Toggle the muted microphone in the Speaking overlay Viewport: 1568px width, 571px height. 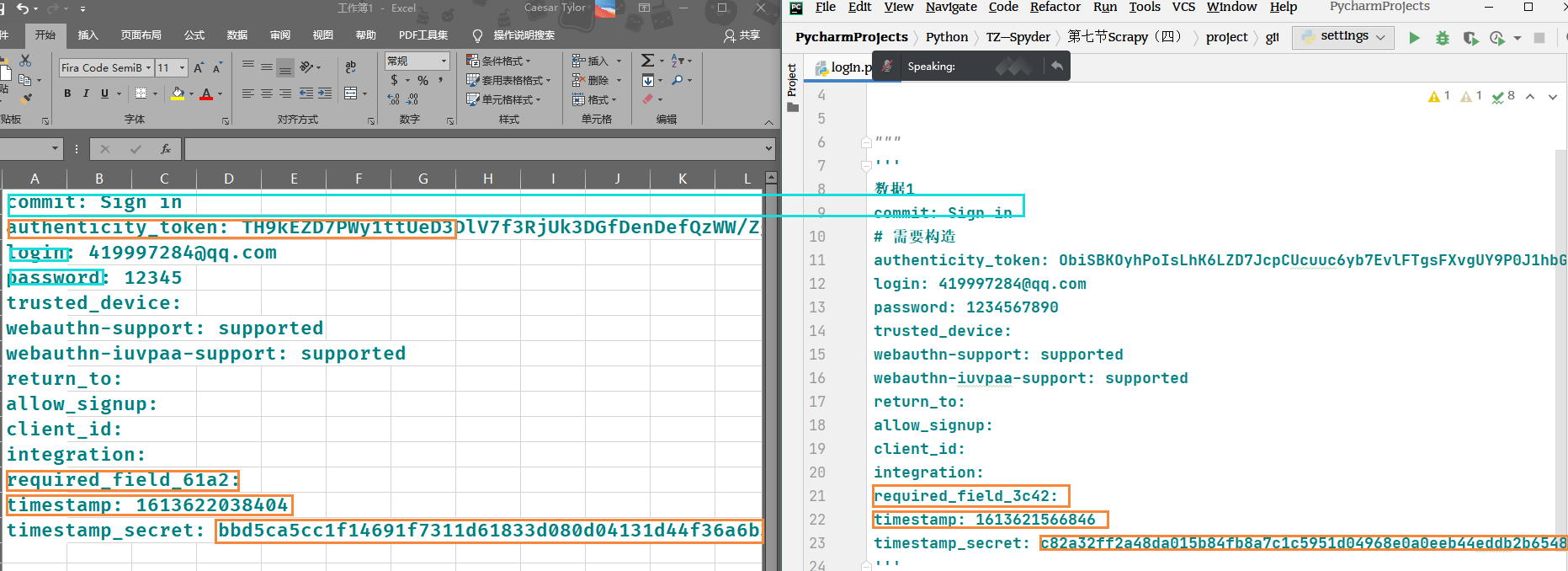pos(887,66)
